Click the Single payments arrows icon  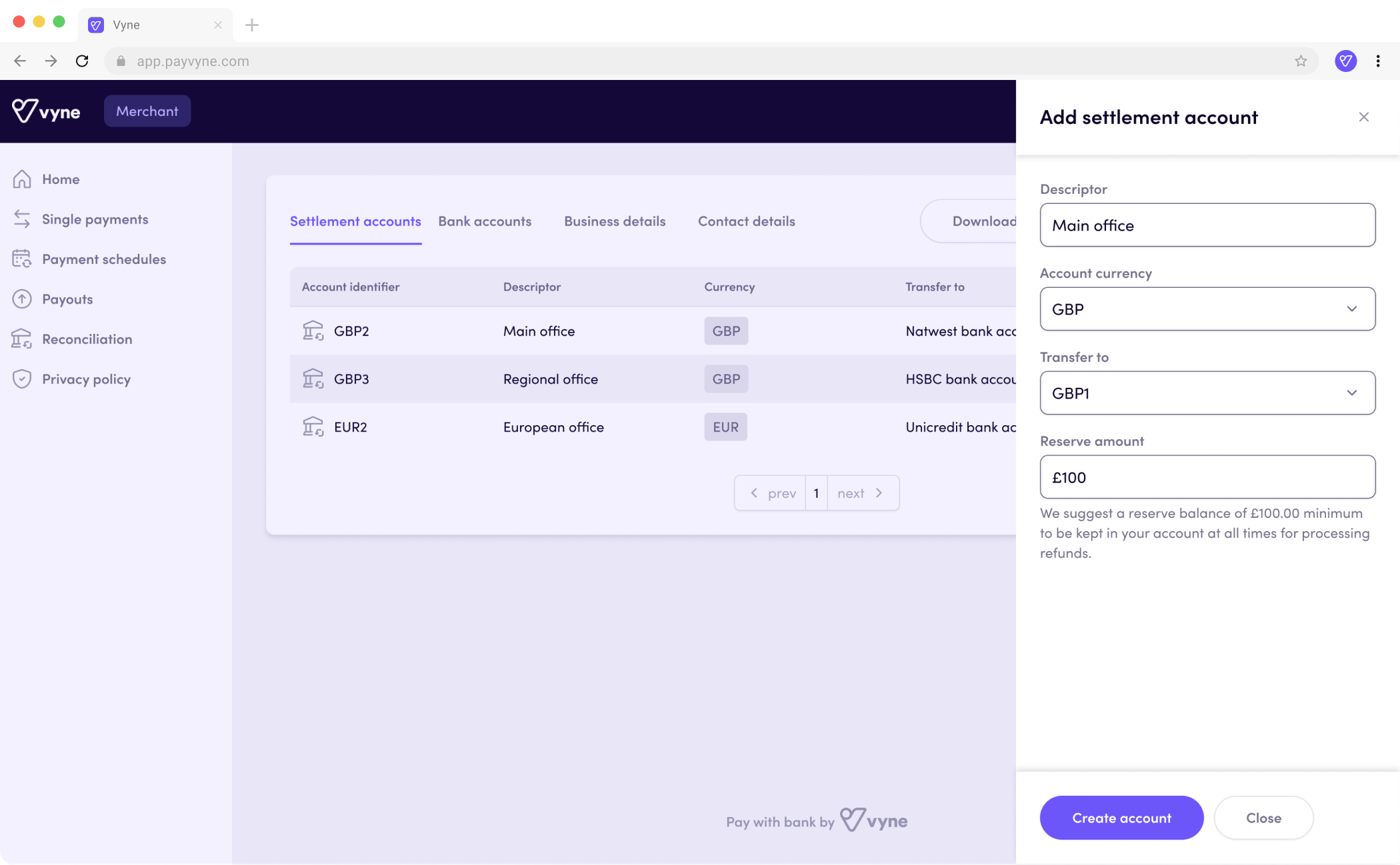coord(22,219)
